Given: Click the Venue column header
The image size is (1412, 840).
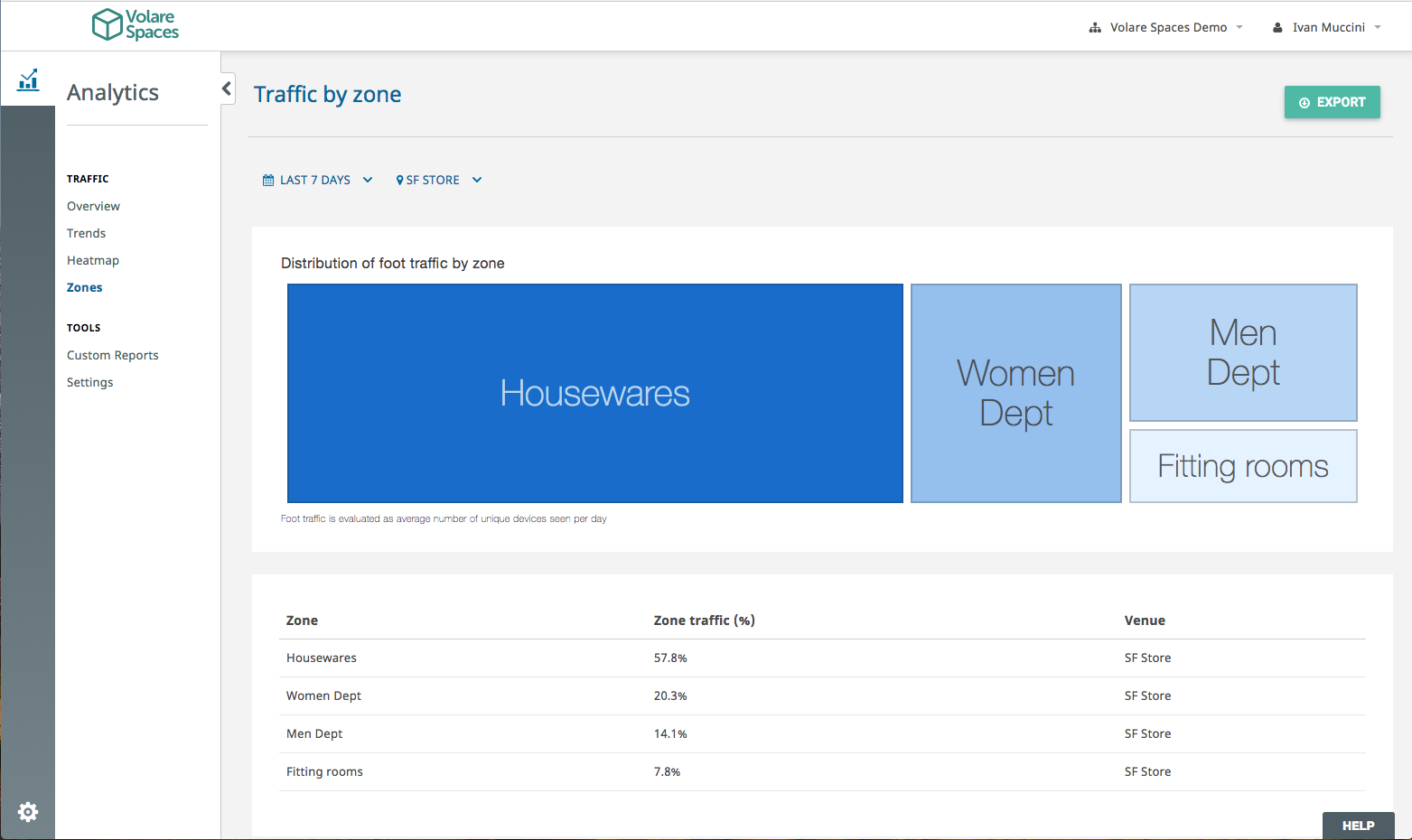Looking at the screenshot, I should click(x=1145, y=621).
